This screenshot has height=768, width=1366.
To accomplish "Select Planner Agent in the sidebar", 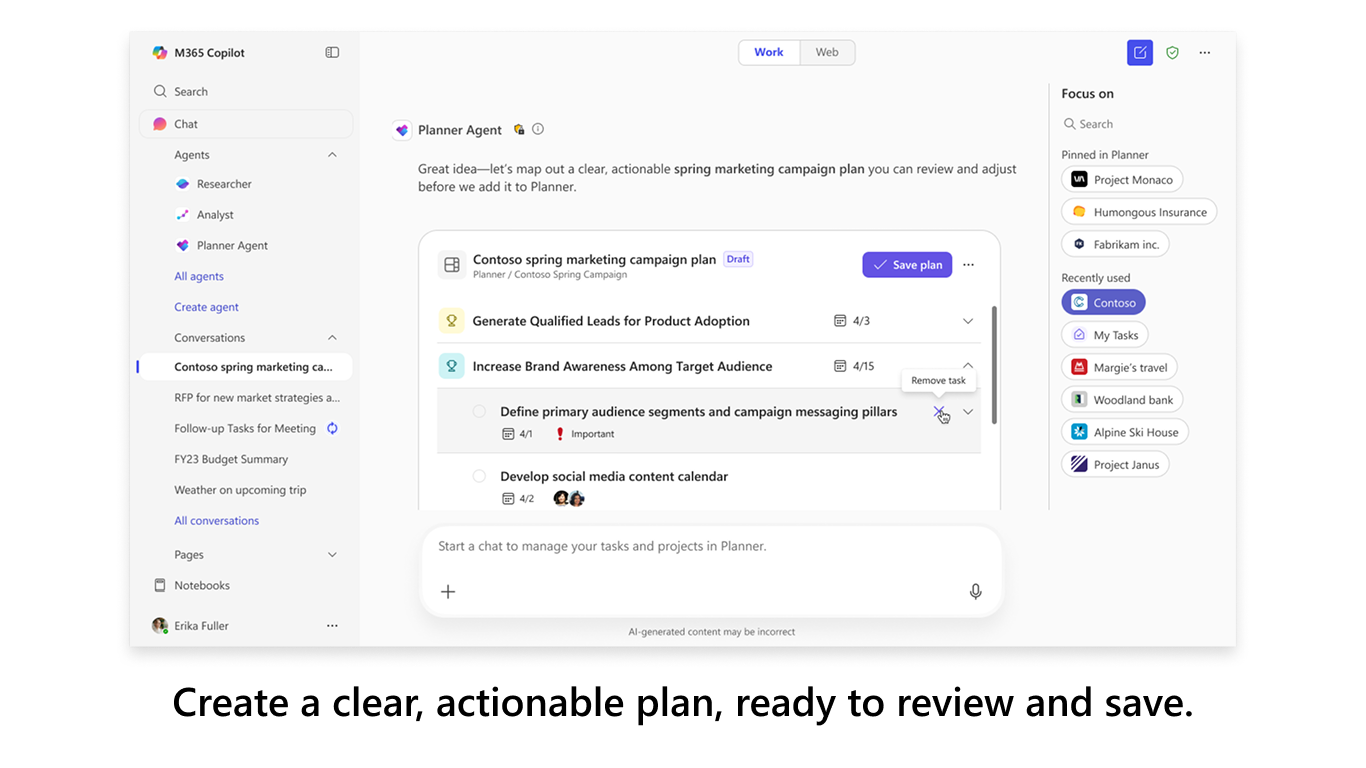I will point(232,246).
